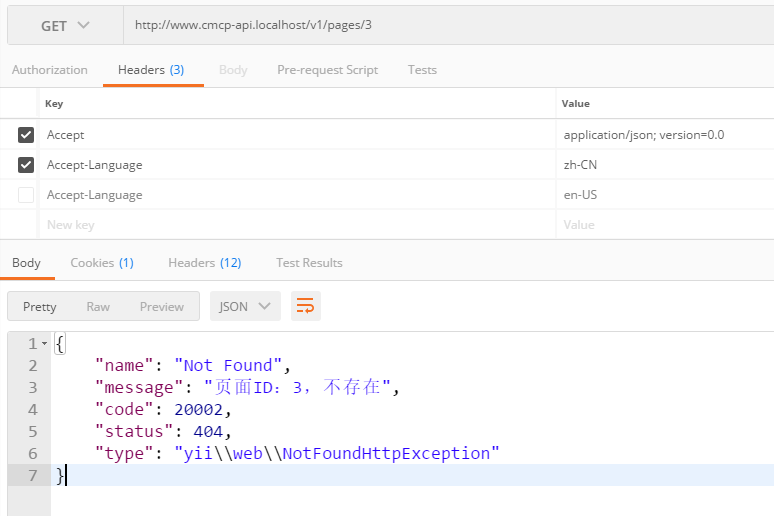Image resolution: width=774 pixels, height=516 pixels.
Task: Open the Pre-request Script tab
Action: click(327, 70)
